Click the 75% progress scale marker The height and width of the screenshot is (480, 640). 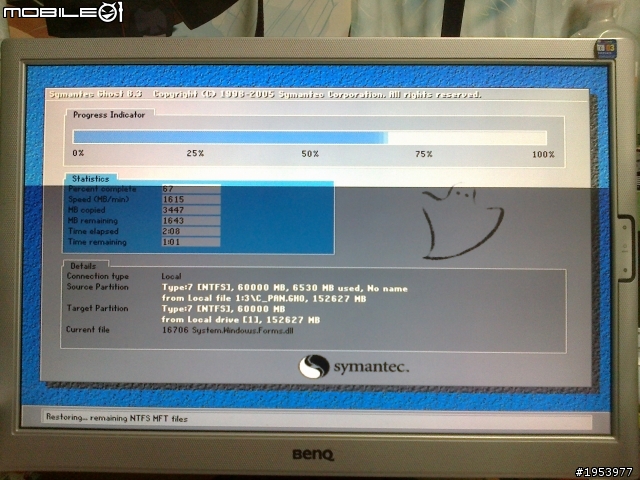pyautogui.click(x=424, y=154)
